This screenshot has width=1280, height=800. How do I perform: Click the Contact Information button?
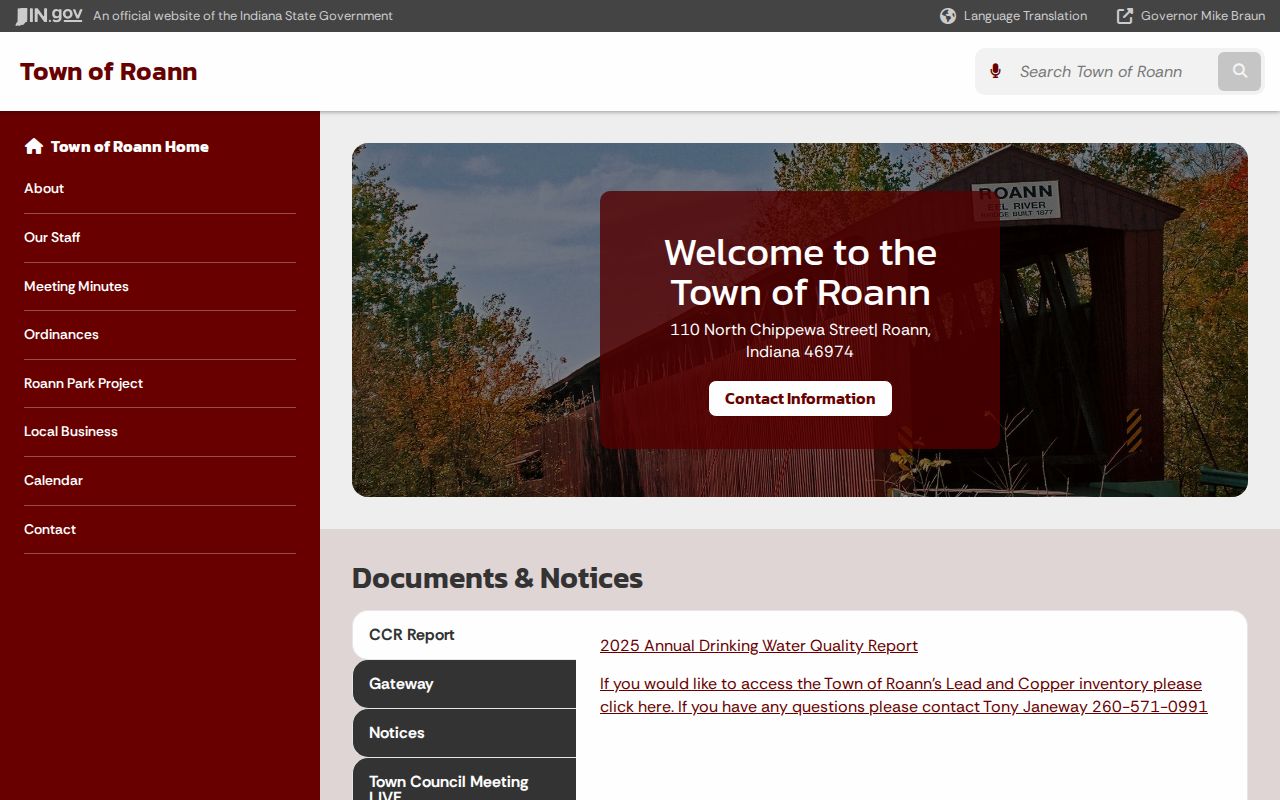click(x=800, y=398)
